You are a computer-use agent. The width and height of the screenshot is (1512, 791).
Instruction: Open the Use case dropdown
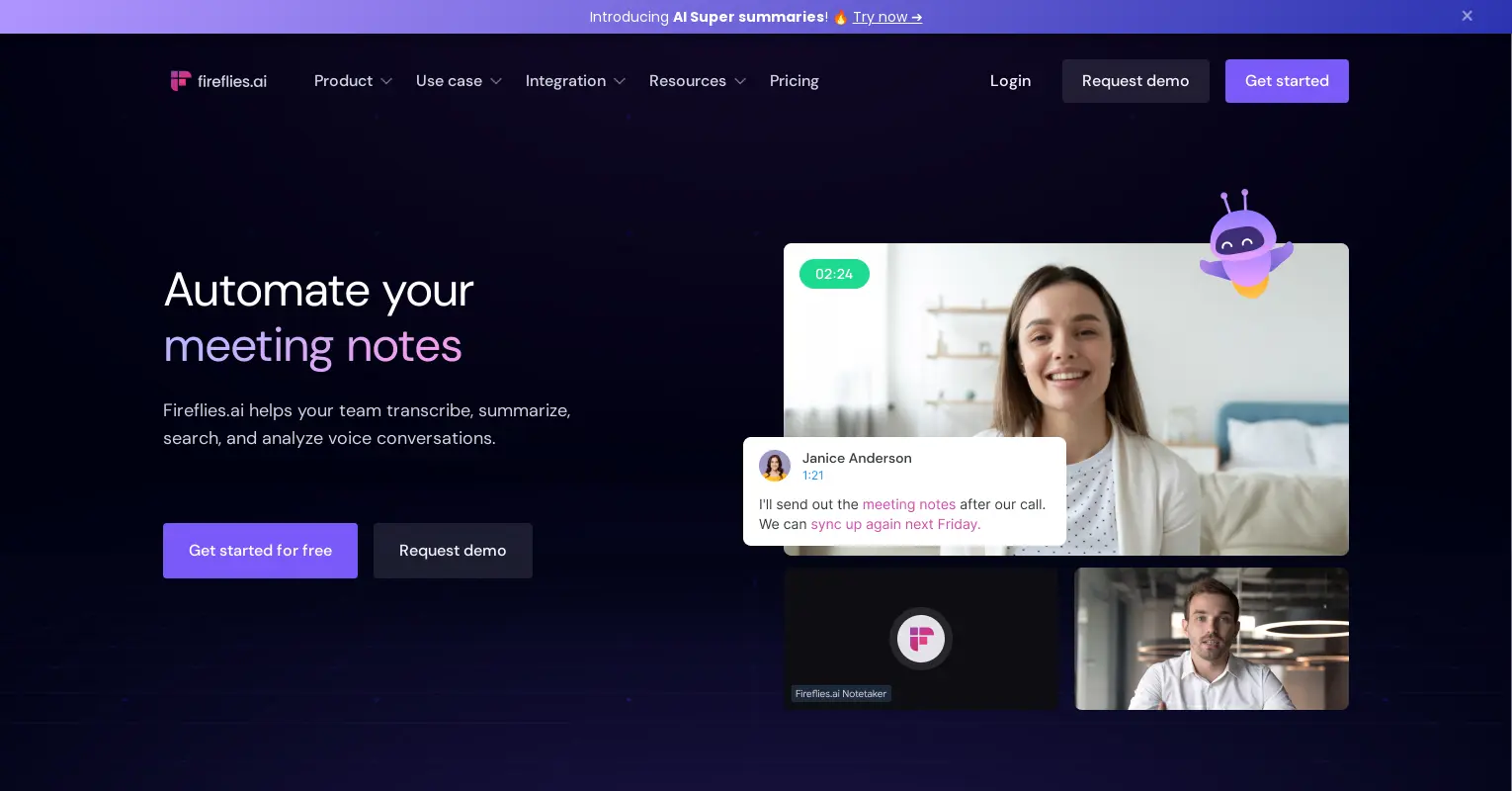click(459, 81)
